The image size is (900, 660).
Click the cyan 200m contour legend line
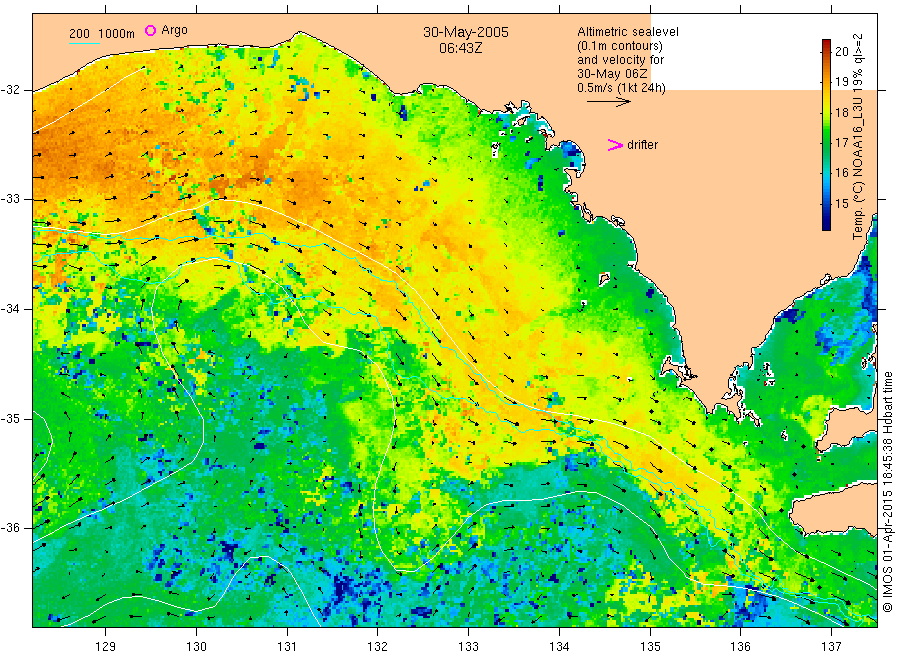coord(84,43)
